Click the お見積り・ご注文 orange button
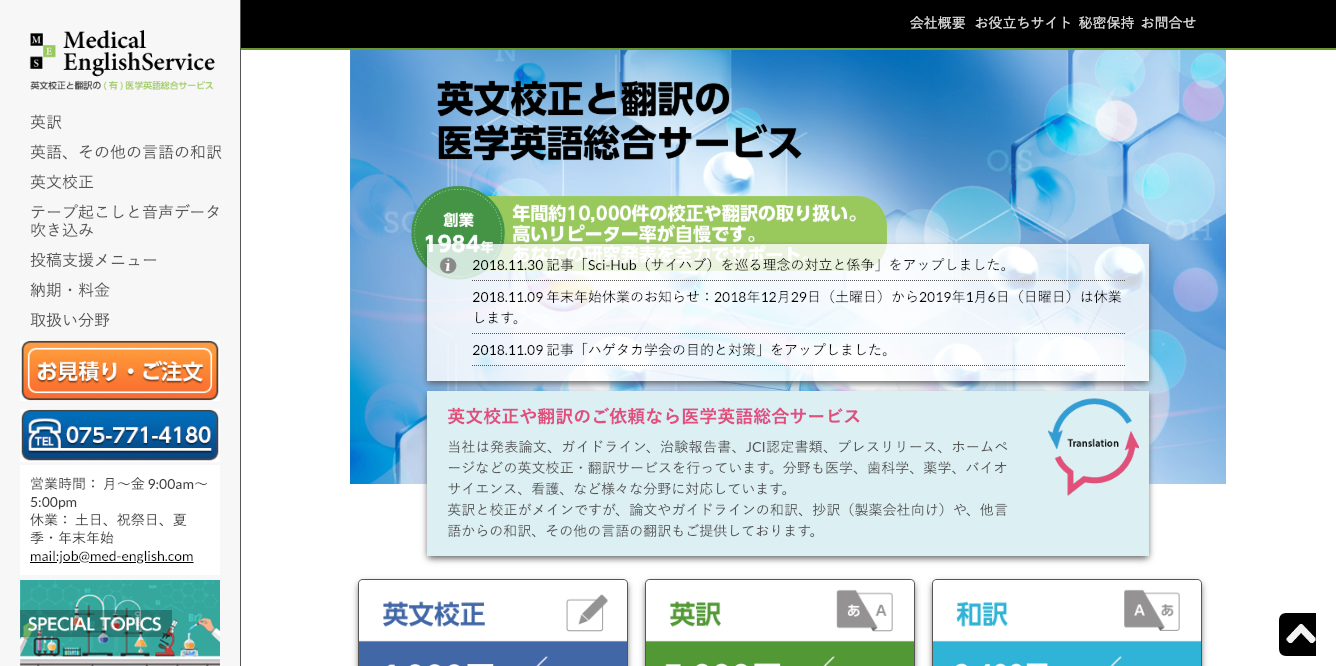The height and width of the screenshot is (666, 1336). click(119, 370)
